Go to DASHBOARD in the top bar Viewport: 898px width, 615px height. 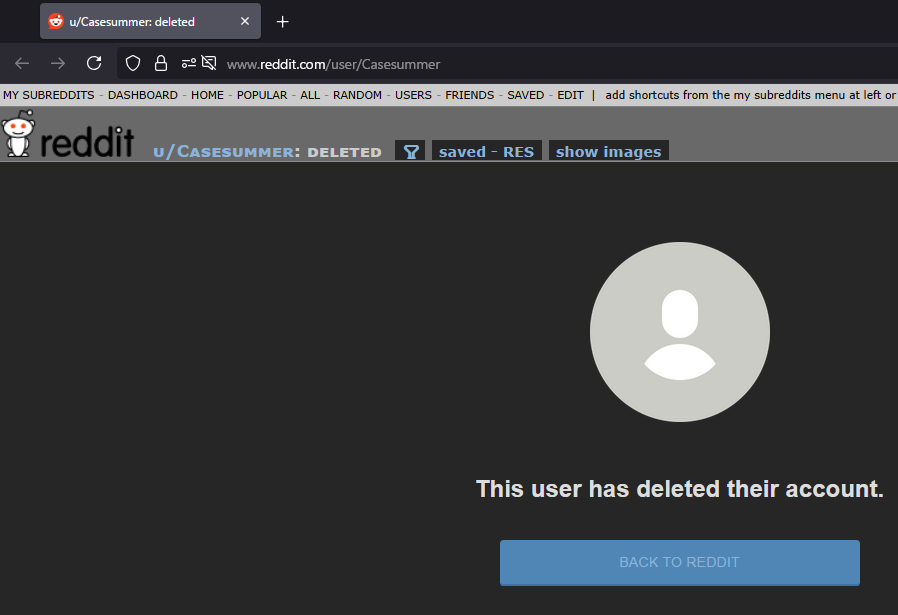click(x=143, y=95)
